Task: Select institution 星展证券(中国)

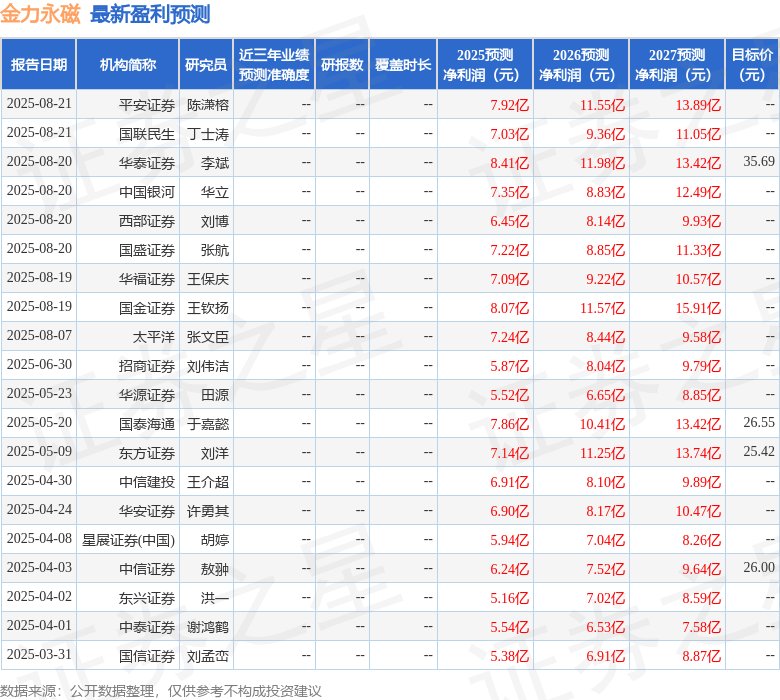Action: pyautogui.click(x=128, y=540)
